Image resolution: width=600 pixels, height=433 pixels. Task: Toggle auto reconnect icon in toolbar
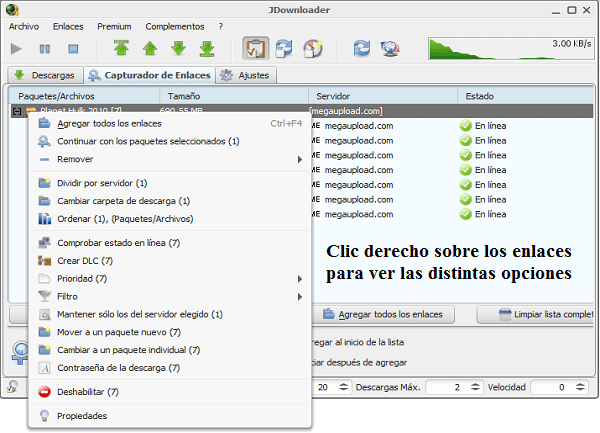pos(284,49)
